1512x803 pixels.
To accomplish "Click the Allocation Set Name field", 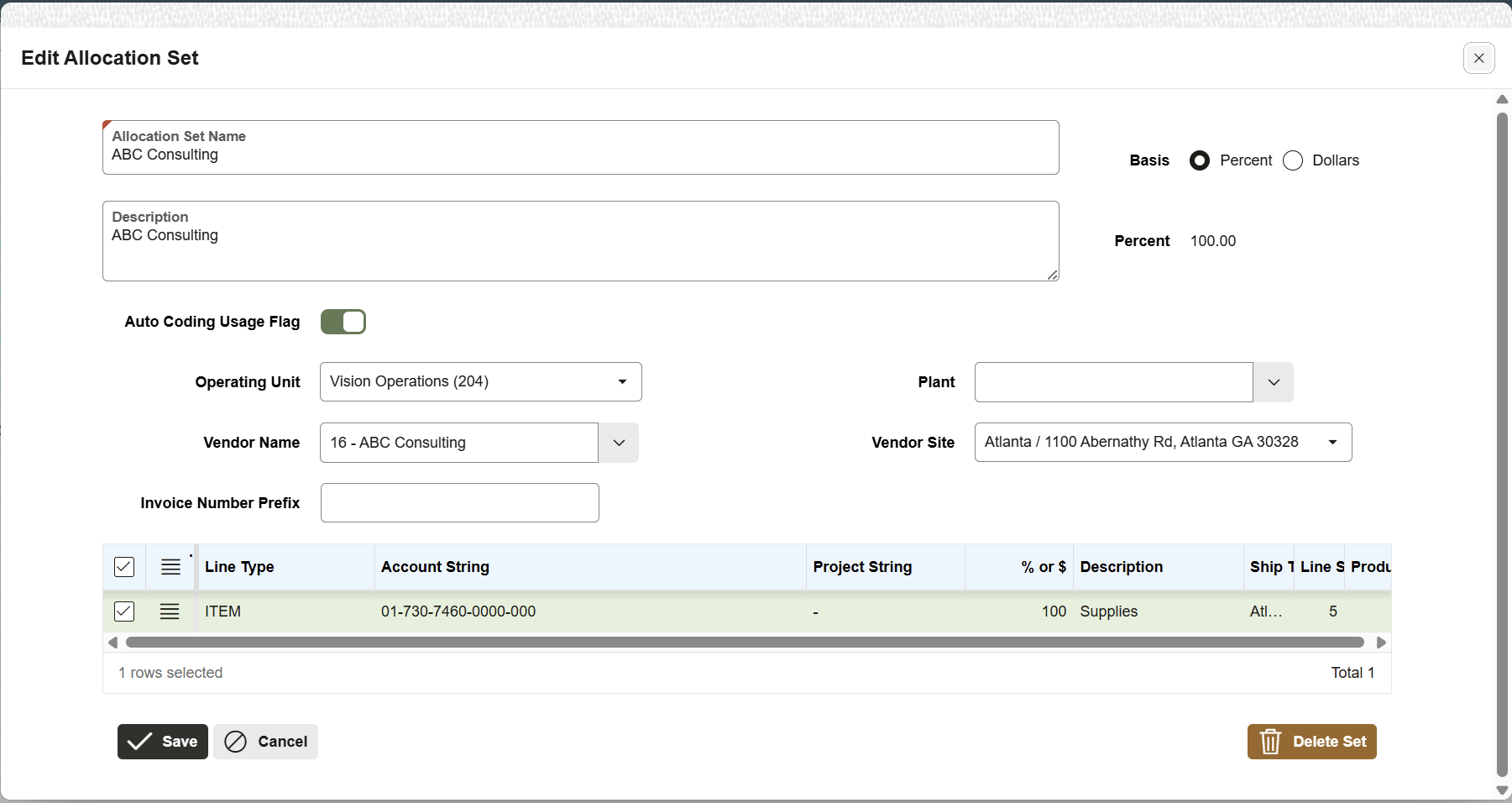I will point(581,148).
